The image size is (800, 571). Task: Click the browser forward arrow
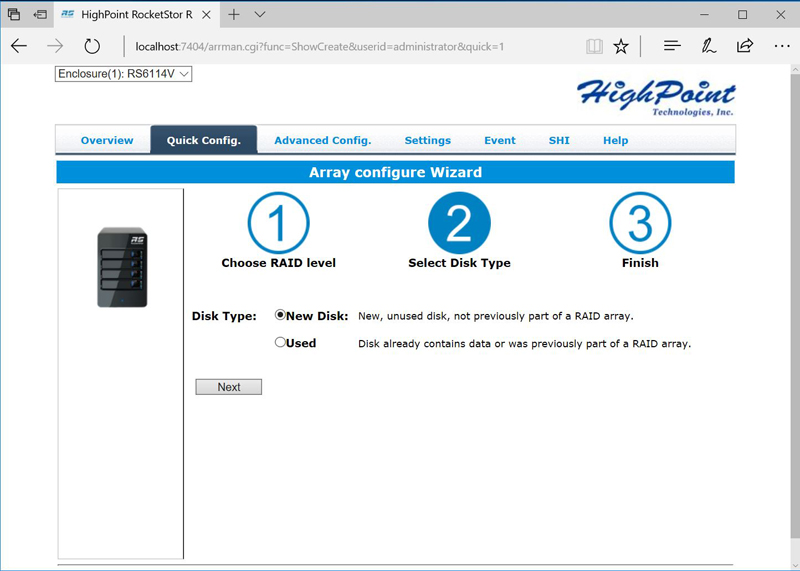pos(55,46)
